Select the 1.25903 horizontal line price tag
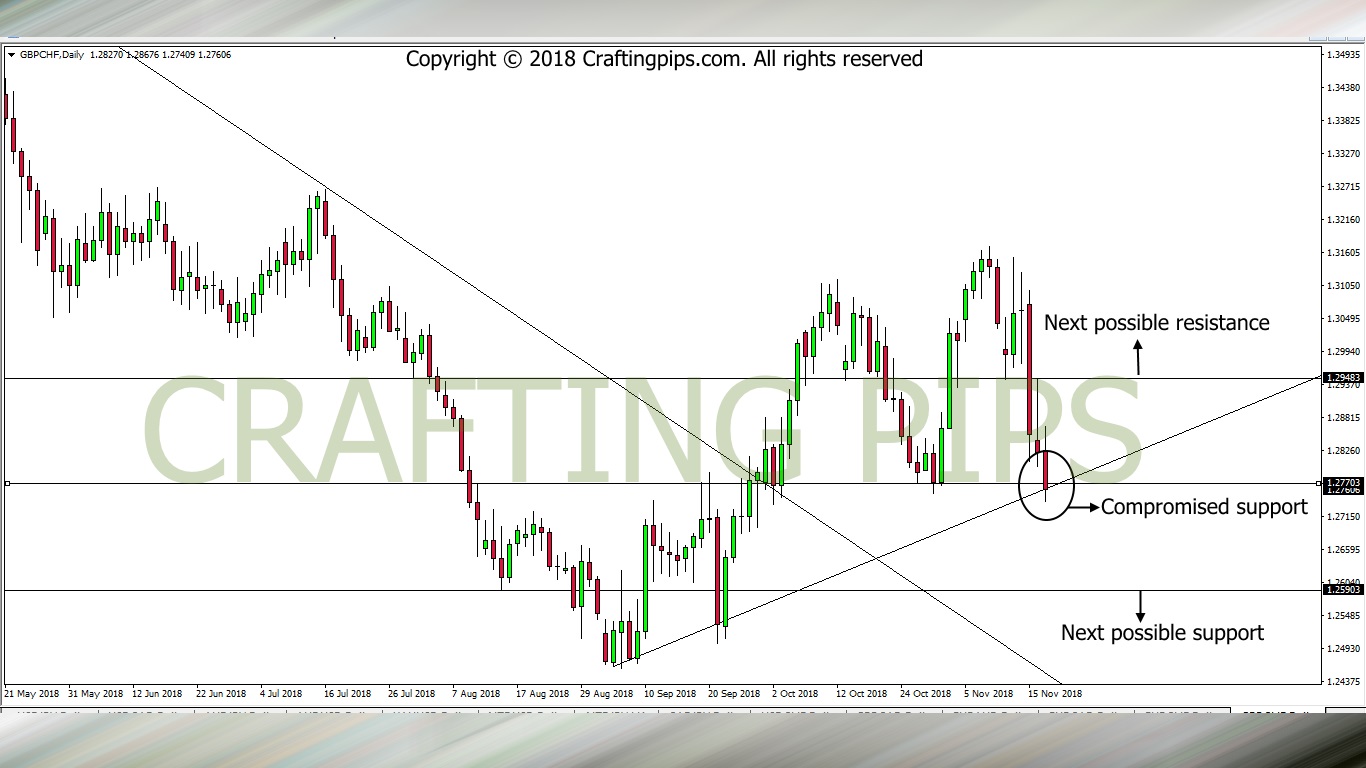 coord(1342,590)
